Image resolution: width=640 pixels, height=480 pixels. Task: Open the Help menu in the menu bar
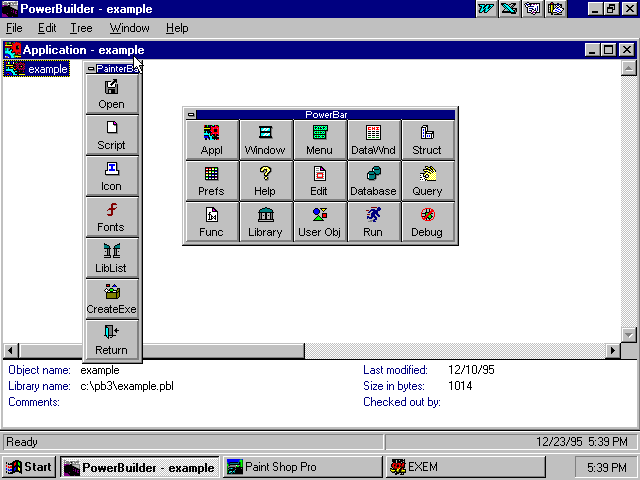pyautogui.click(x=177, y=28)
